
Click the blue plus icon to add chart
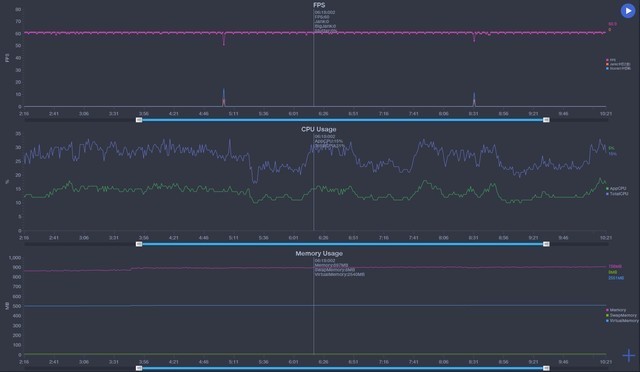point(629,356)
